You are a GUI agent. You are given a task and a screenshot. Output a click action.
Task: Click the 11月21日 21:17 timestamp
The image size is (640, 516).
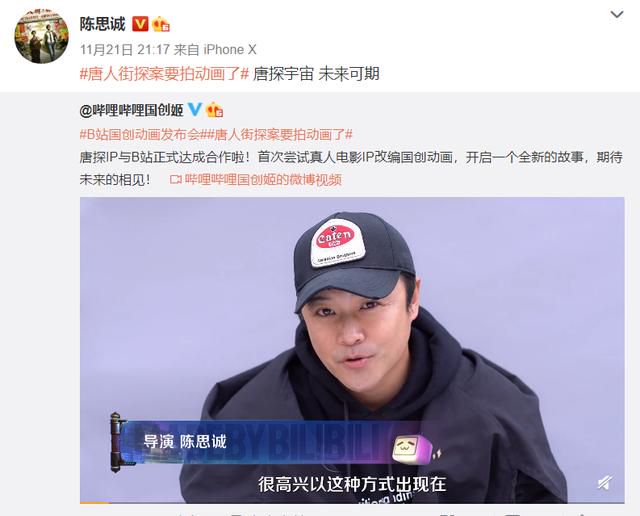124,50
